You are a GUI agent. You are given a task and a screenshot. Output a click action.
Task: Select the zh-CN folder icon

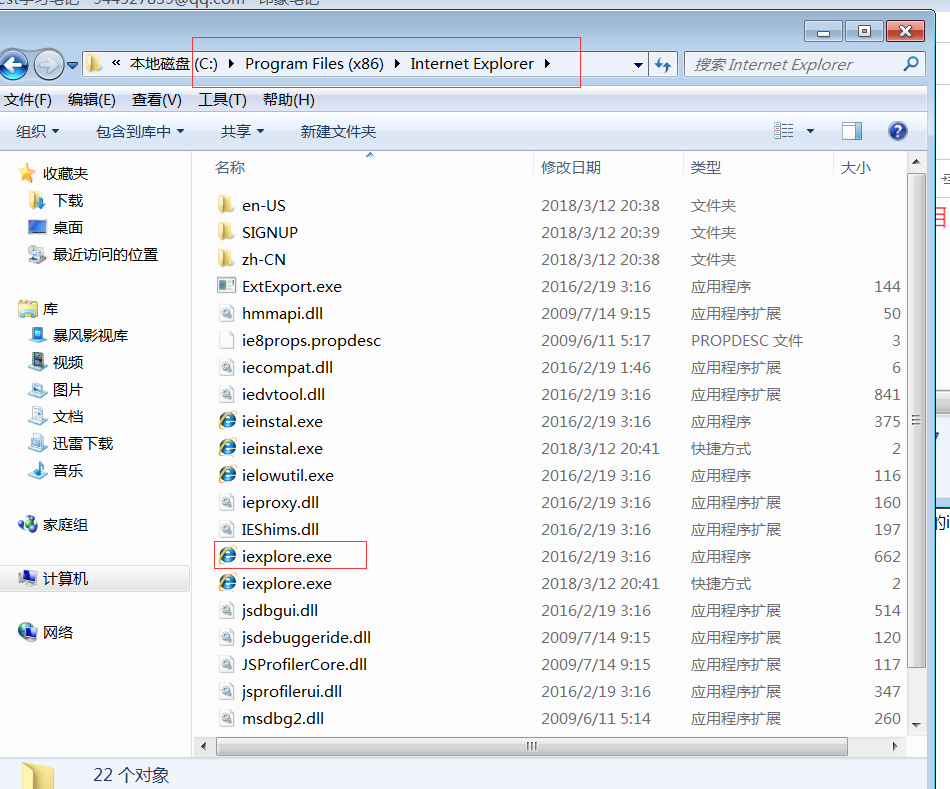coord(226,258)
